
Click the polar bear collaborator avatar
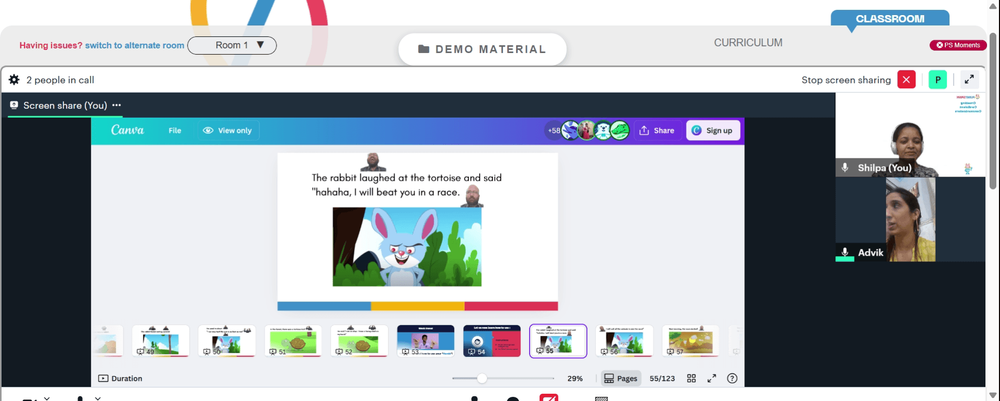coord(603,131)
